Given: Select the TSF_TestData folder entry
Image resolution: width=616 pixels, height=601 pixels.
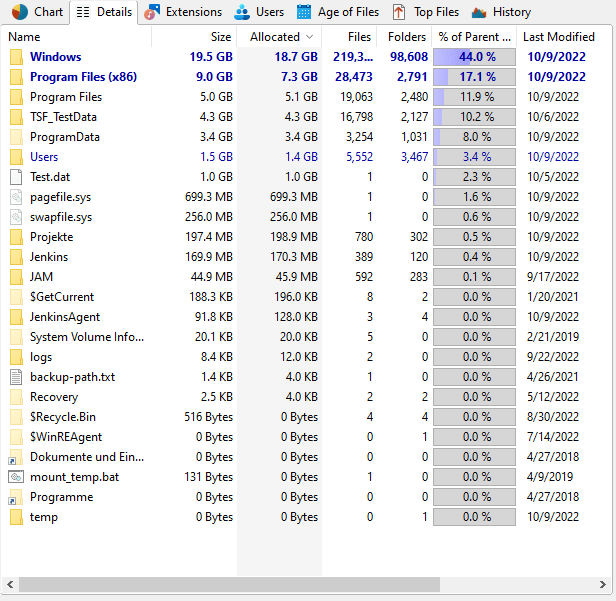Looking at the screenshot, I should pyautogui.click(x=63, y=117).
